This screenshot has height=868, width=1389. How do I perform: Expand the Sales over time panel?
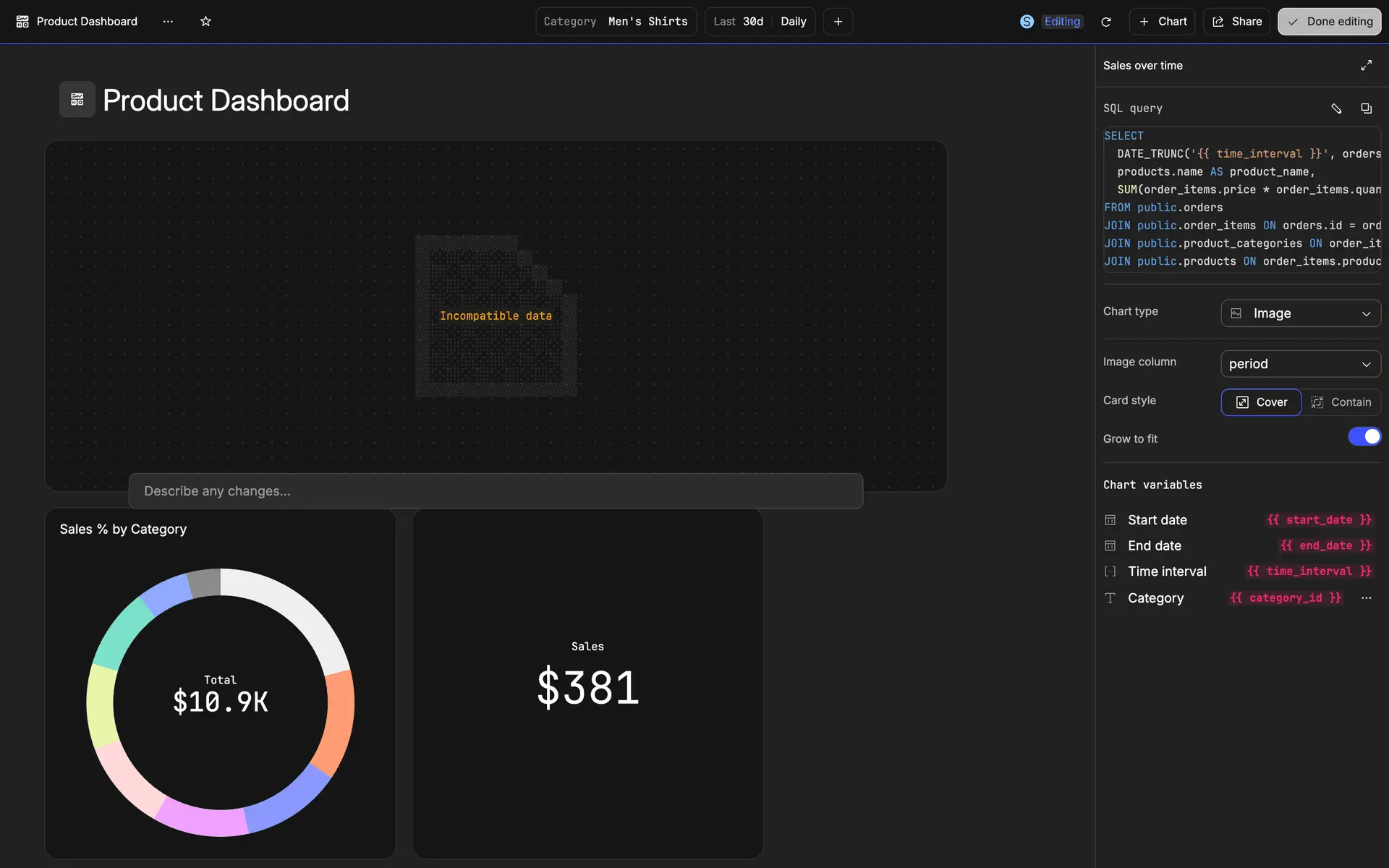(x=1366, y=65)
